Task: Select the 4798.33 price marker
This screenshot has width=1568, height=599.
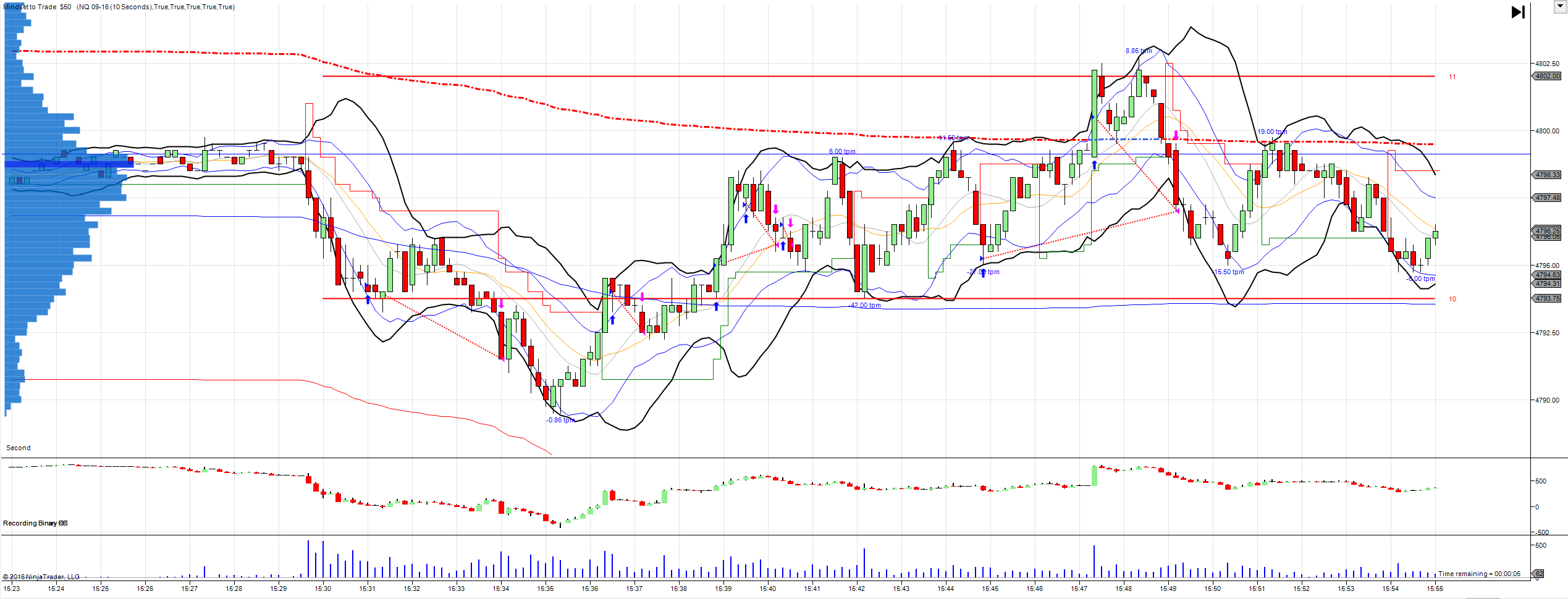Action: pyautogui.click(x=1547, y=175)
